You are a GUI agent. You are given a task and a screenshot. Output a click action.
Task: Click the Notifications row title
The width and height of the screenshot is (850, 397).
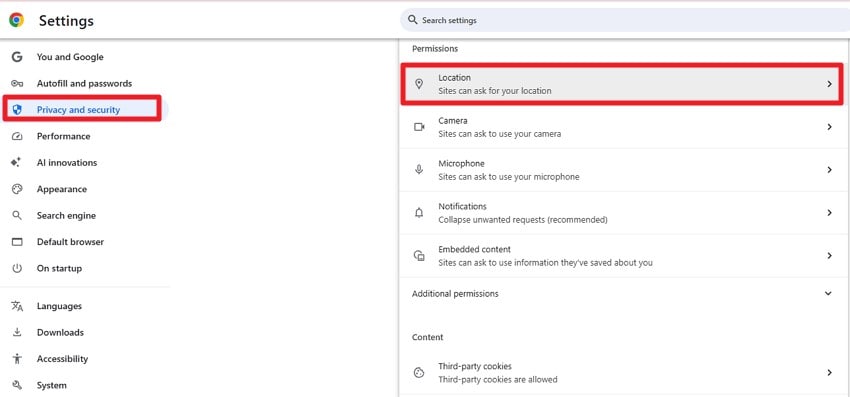tap(462, 206)
